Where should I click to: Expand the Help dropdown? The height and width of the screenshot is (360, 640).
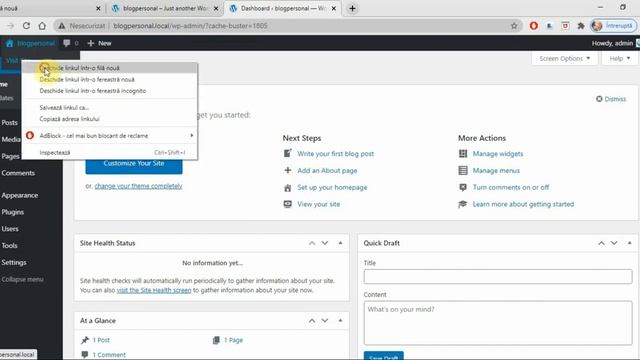[620, 58]
